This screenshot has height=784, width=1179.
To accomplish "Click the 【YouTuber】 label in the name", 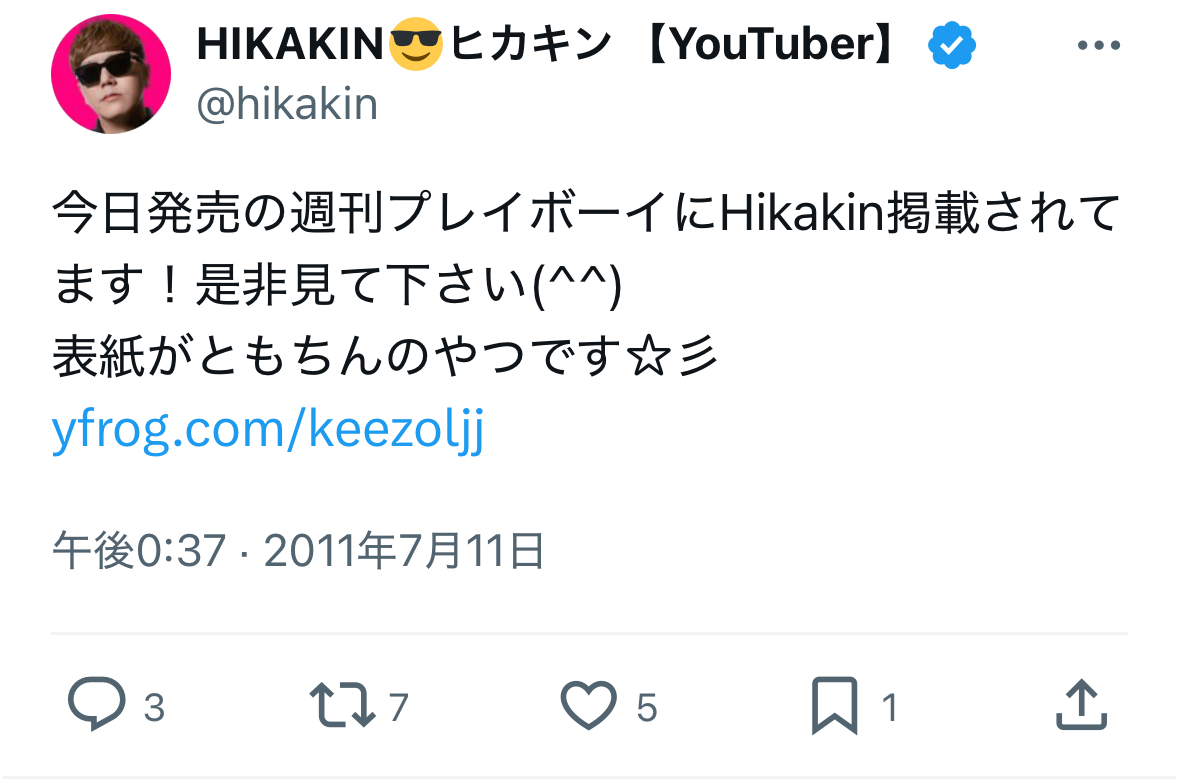I will tap(770, 46).
